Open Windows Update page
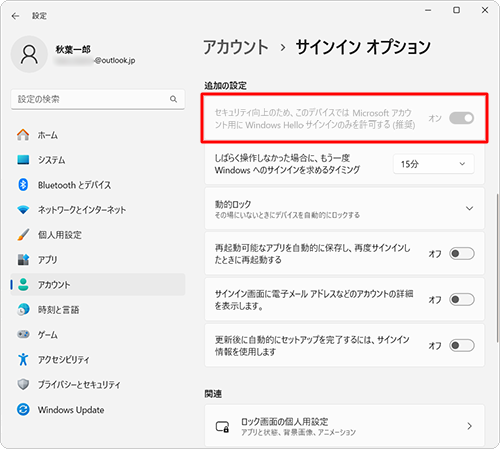The width and height of the screenshot is (500, 449). (x=98, y=410)
